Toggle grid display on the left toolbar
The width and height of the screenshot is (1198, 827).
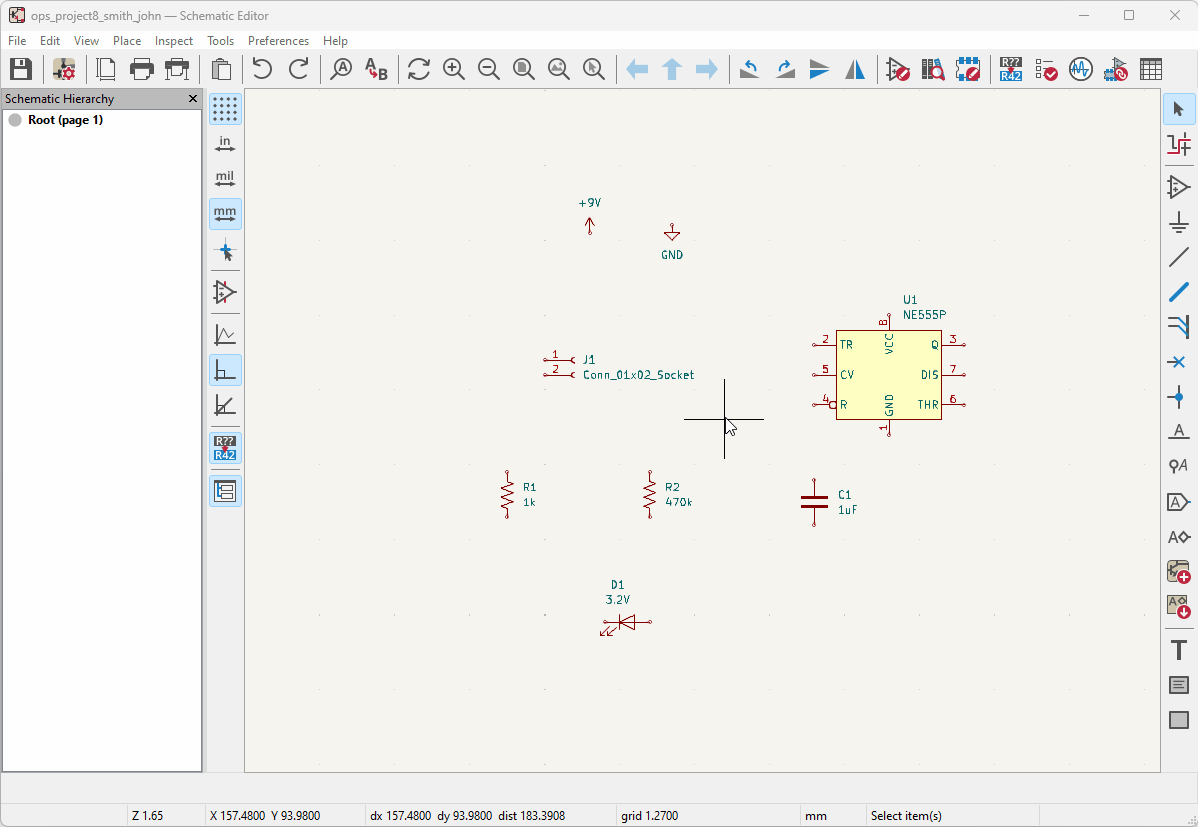point(225,109)
